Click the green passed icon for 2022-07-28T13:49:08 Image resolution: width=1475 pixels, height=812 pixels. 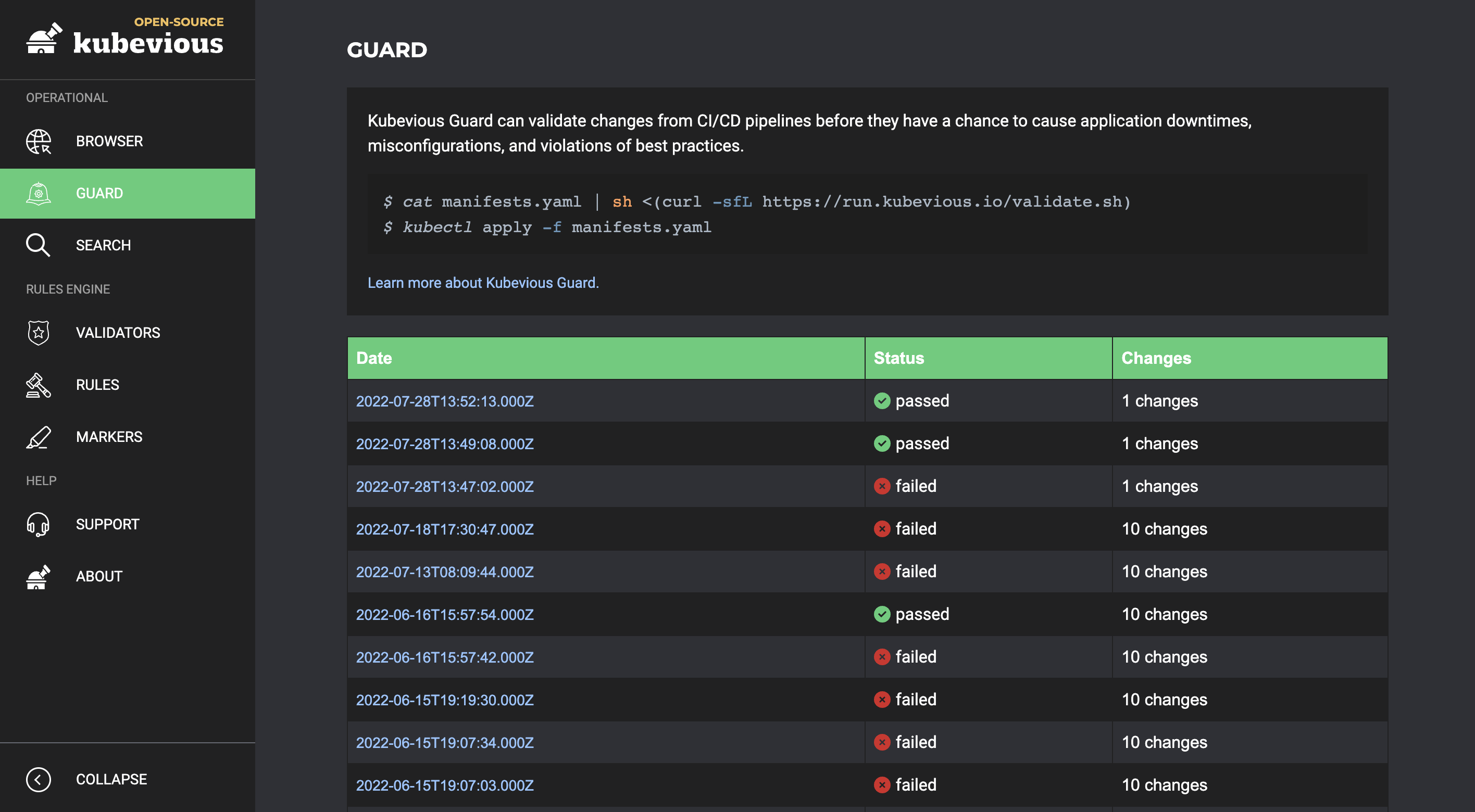point(882,443)
